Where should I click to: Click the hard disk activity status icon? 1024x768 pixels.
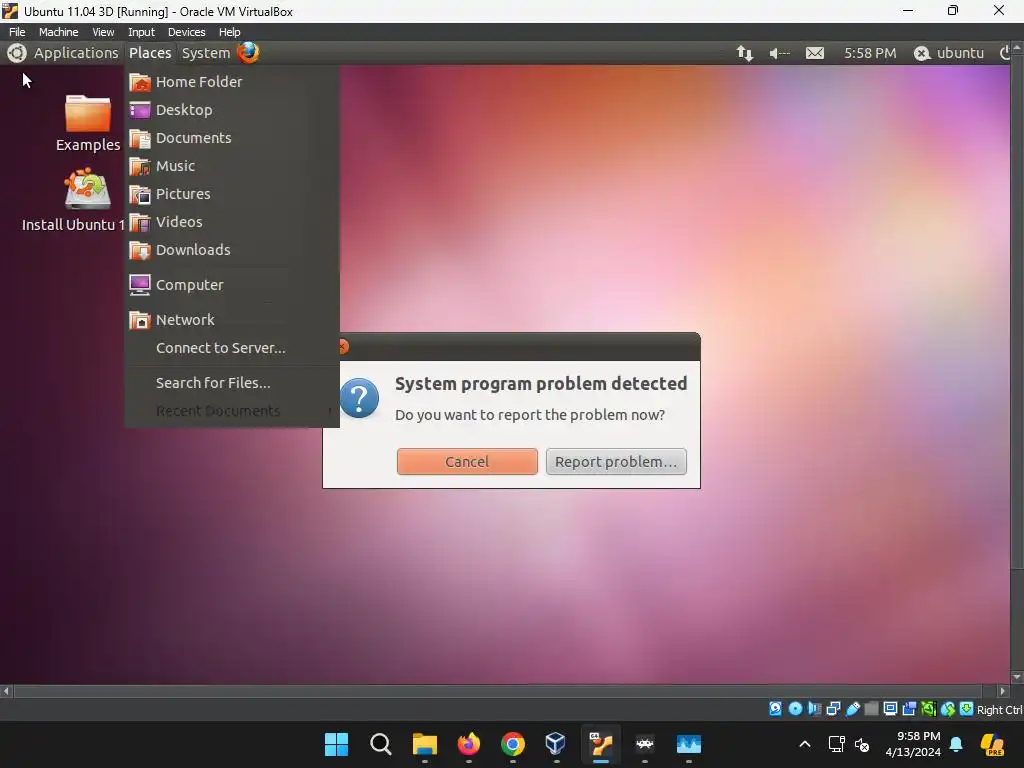(775, 709)
